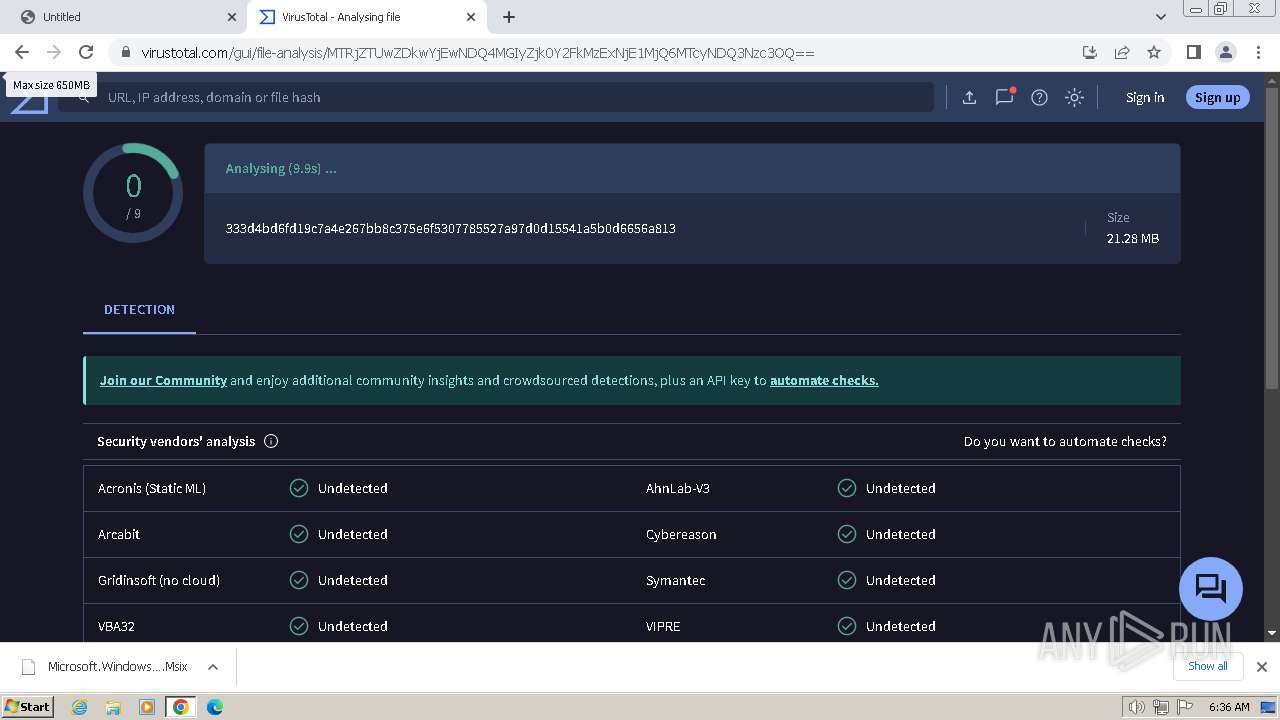Open the DETECTION tab
1280x720 pixels.
click(139, 309)
